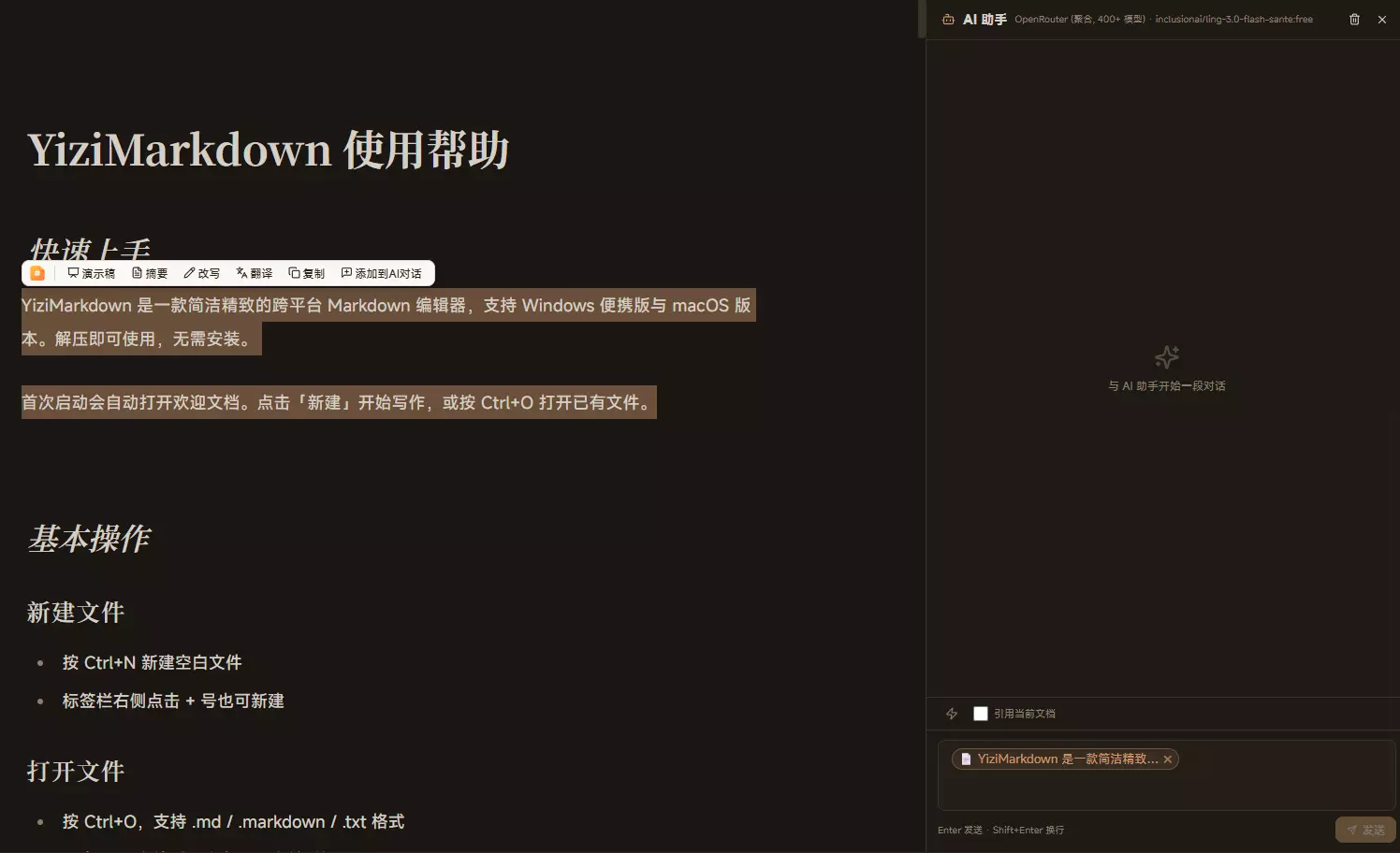Click the text 与 AI 助手开始一段对话
Image resolution: width=1400 pixels, height=853 pixels.
point(1167,386)
